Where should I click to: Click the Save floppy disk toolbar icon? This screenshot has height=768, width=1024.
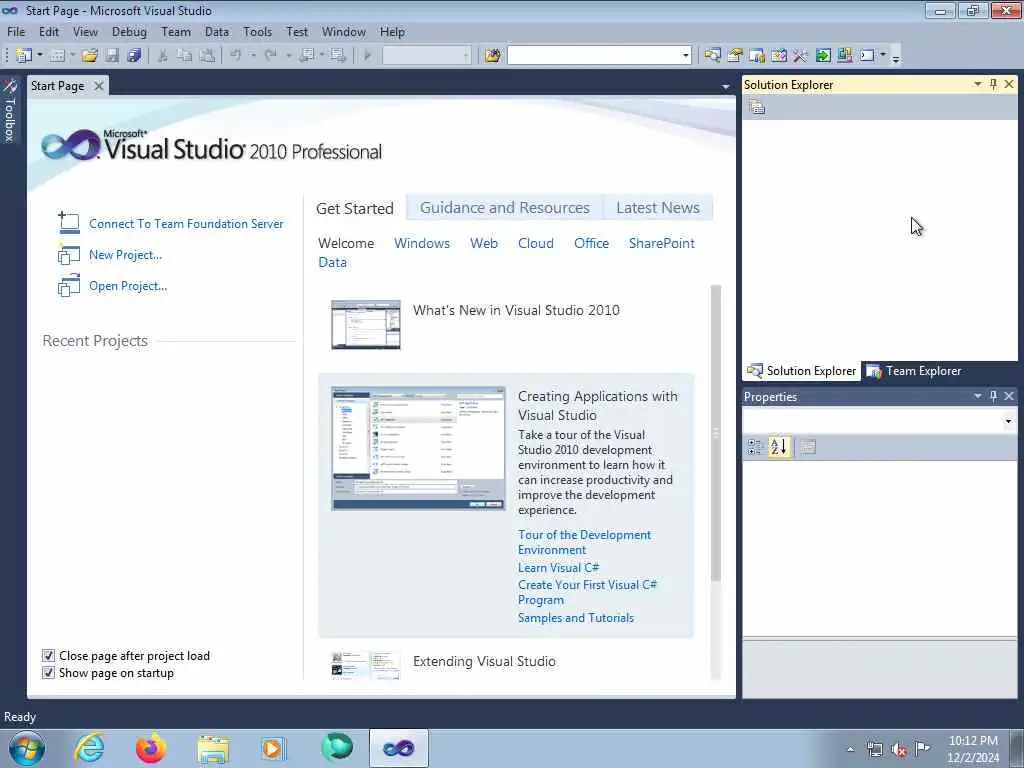pyautogui.click(x=112, y=56)
